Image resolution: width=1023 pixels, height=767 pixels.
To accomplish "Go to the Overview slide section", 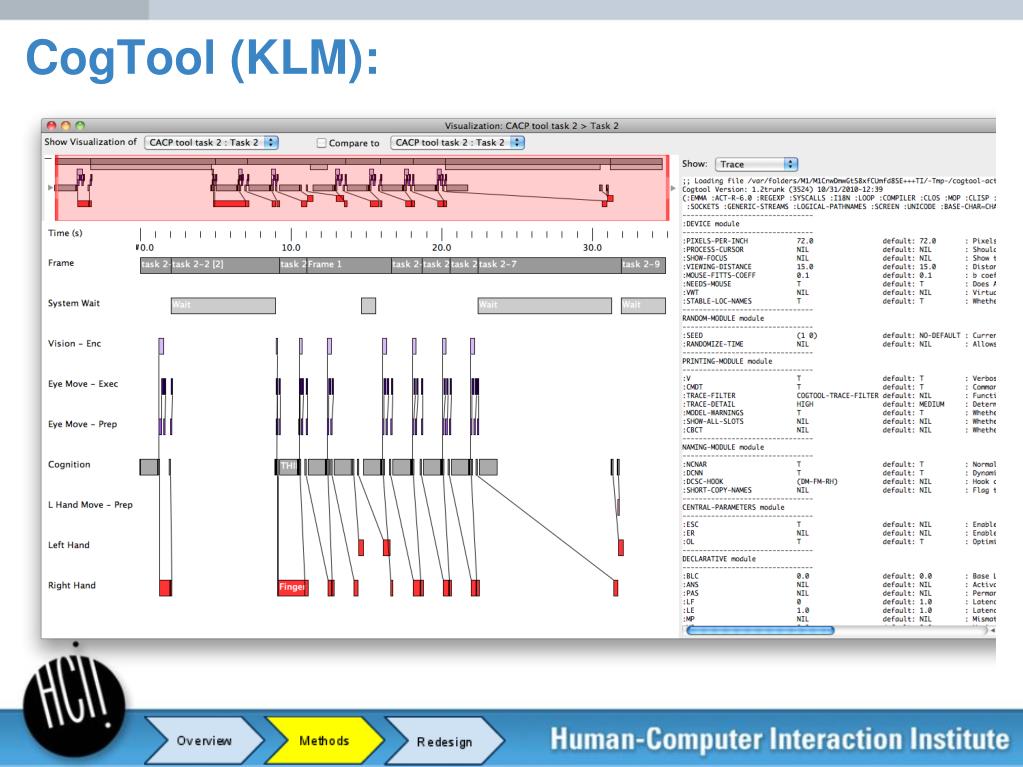I will tap(204, 740).
